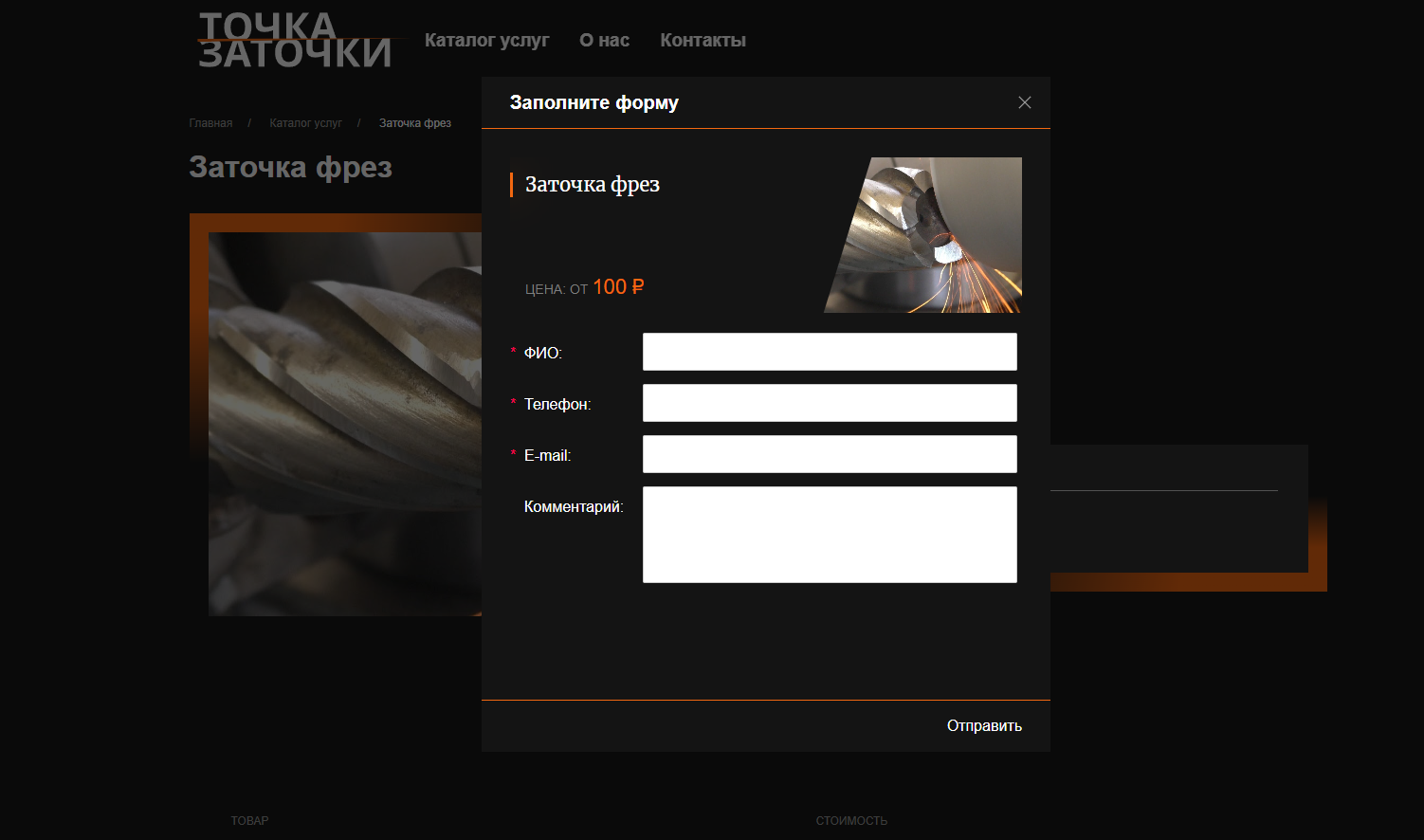Go to the О нас page
Image resolution: width=1424 pixels, height=840 pixels.
pyautogui.click(x=604, y=40)
